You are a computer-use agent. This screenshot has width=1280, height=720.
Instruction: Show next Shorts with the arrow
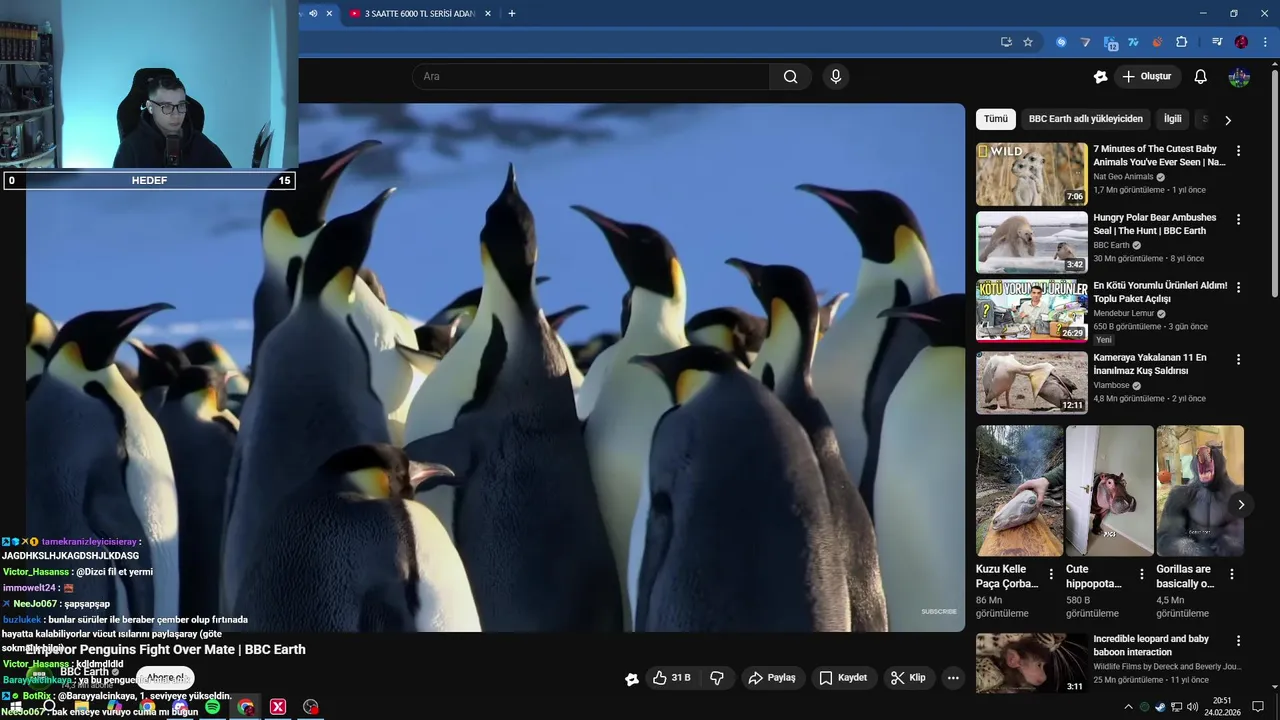[x=1241, y=505]
